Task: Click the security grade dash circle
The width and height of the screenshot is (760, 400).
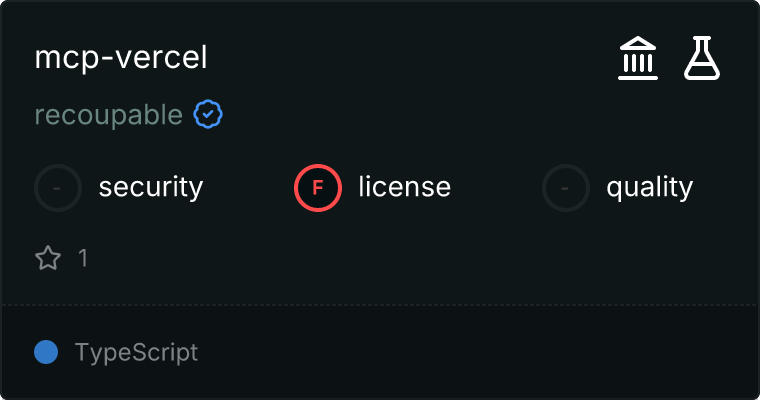Action: point(58,187)
